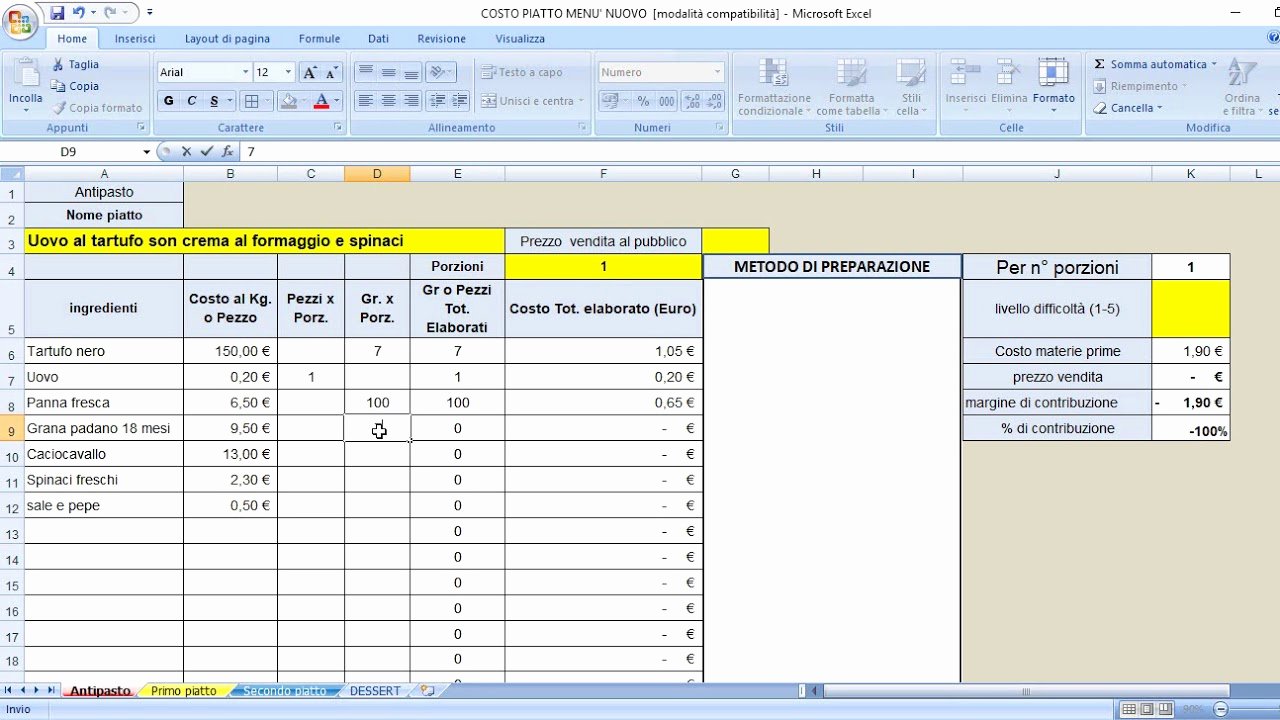Cancel formula bar entry (X)

(186, 152)
